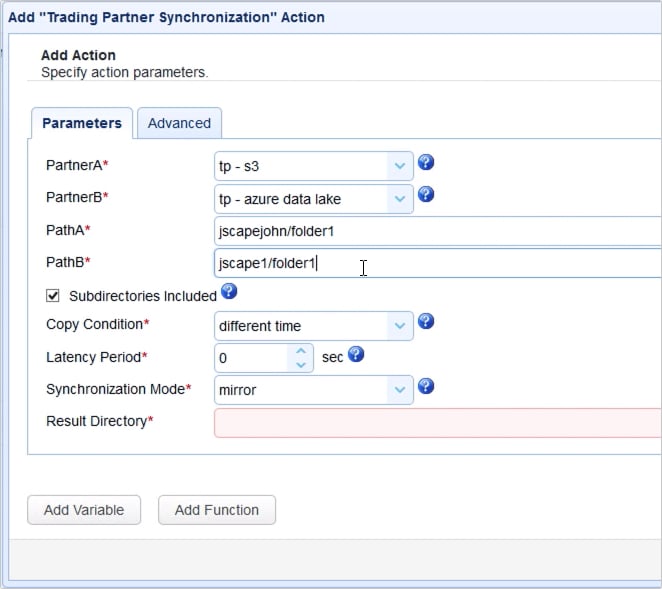Click the Add Function button

217,510
